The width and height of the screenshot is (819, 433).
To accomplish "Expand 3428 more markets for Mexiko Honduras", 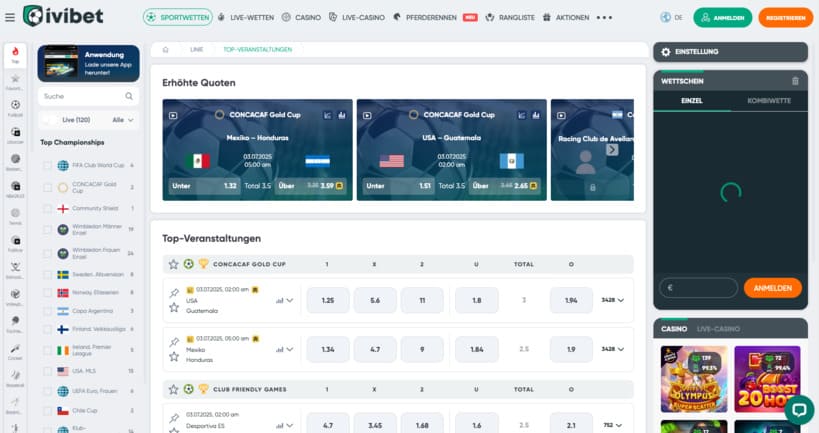I will pyautogui.click(x=613, y=349).
